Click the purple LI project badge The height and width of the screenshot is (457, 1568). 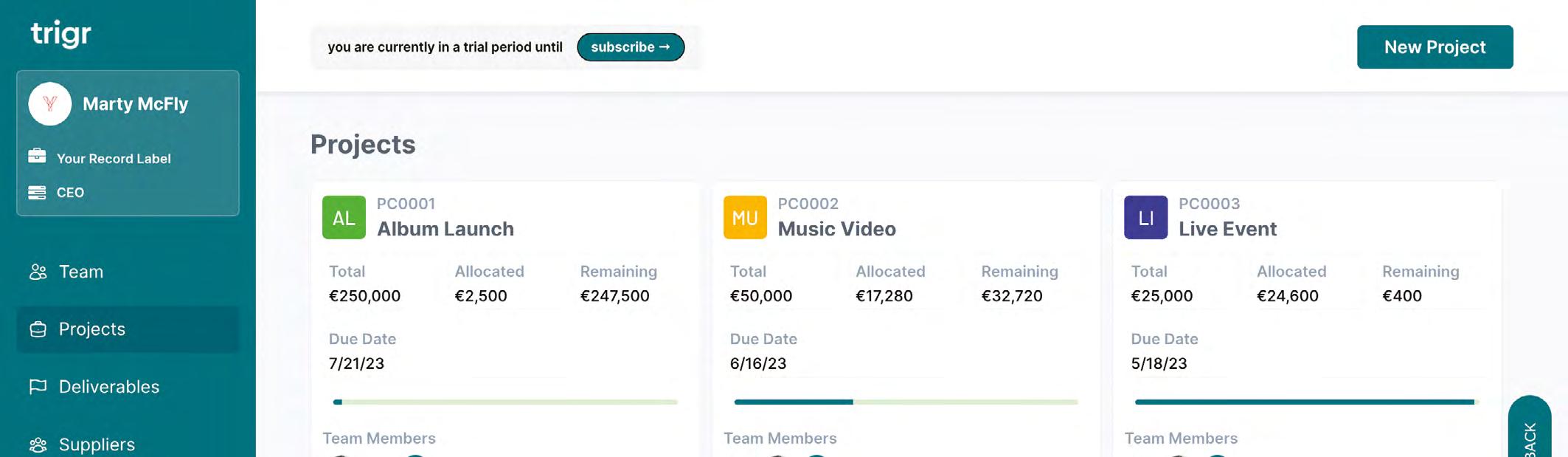pos(1145,217)
